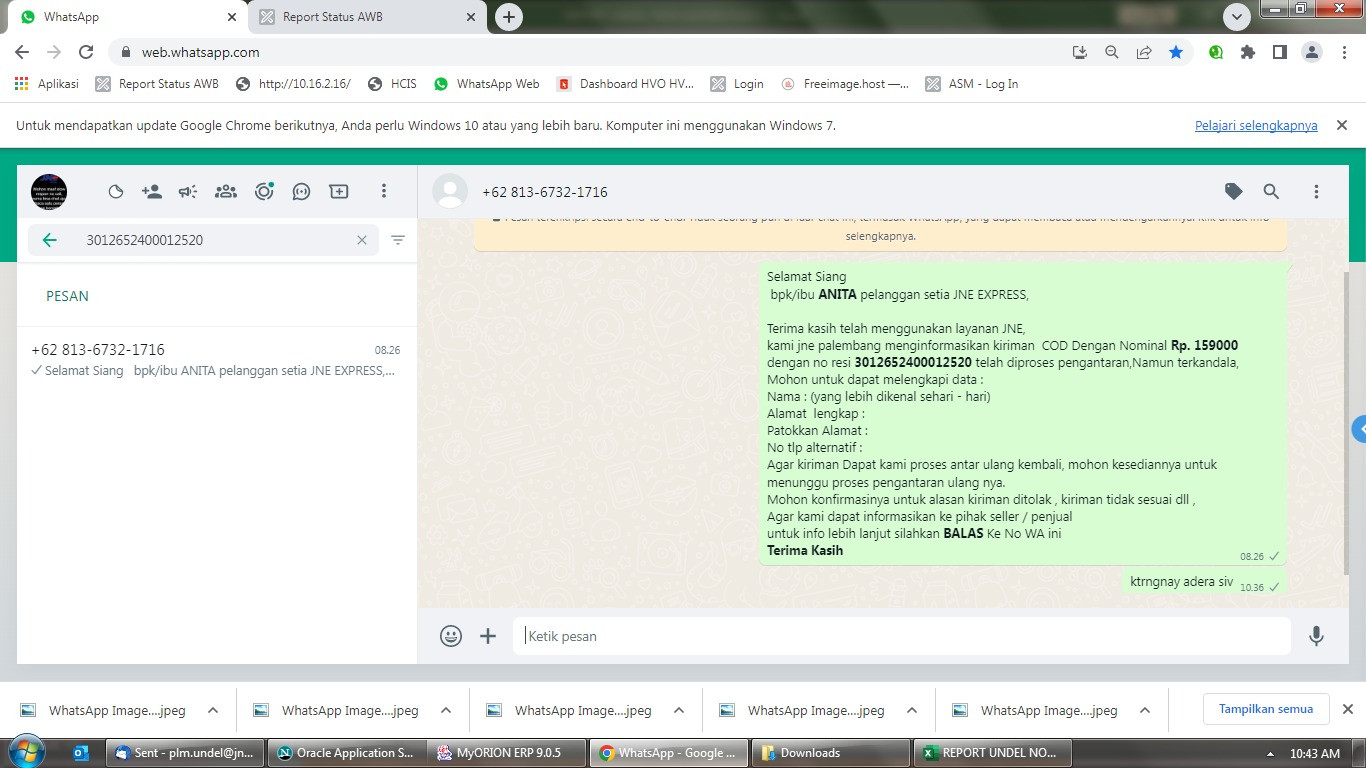Click the 'ktrngnay adera siv' message
The image size is (1366, 768).
point(1203,582)
